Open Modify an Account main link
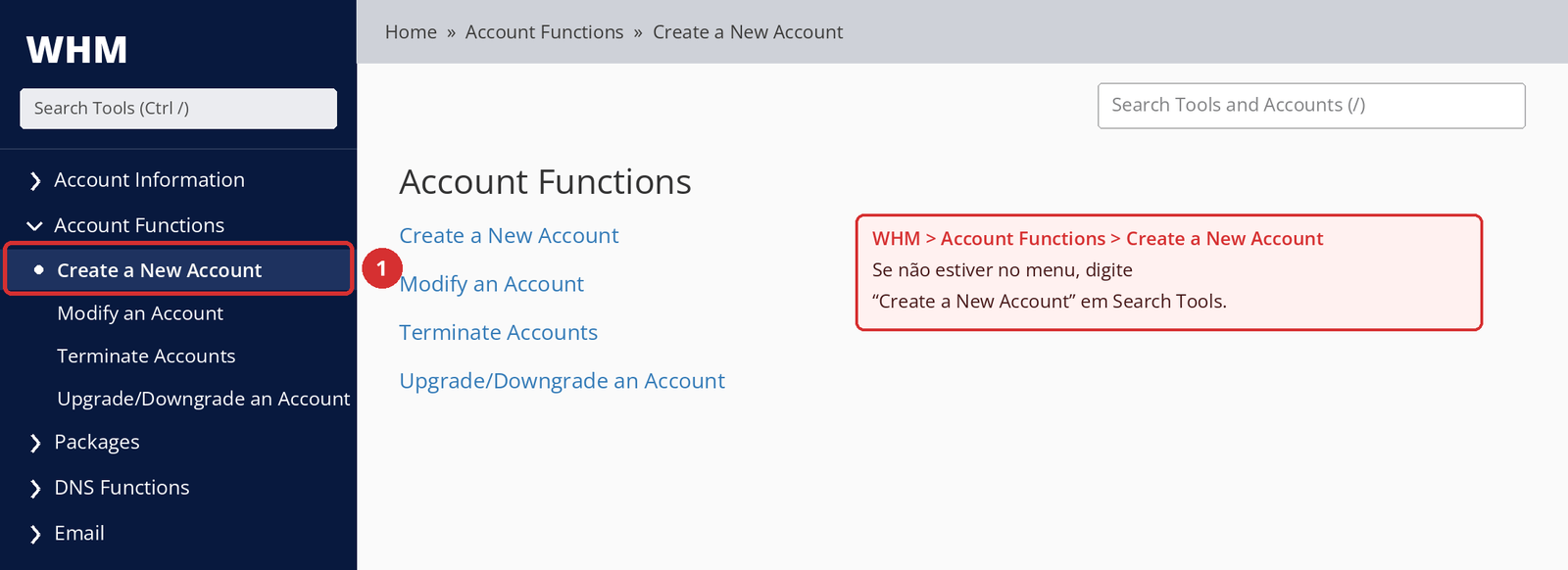 (492, 285)
